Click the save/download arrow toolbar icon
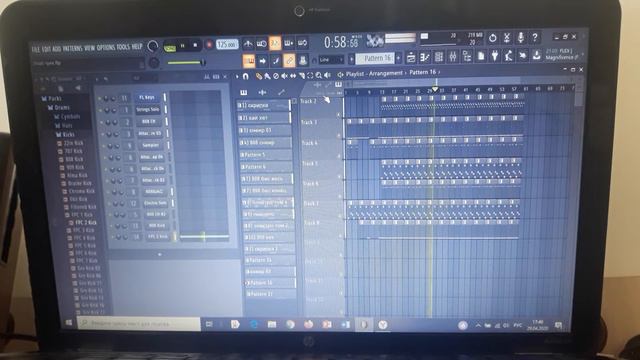The width and height of the screenshot is (640, 360). click(537, 55)
